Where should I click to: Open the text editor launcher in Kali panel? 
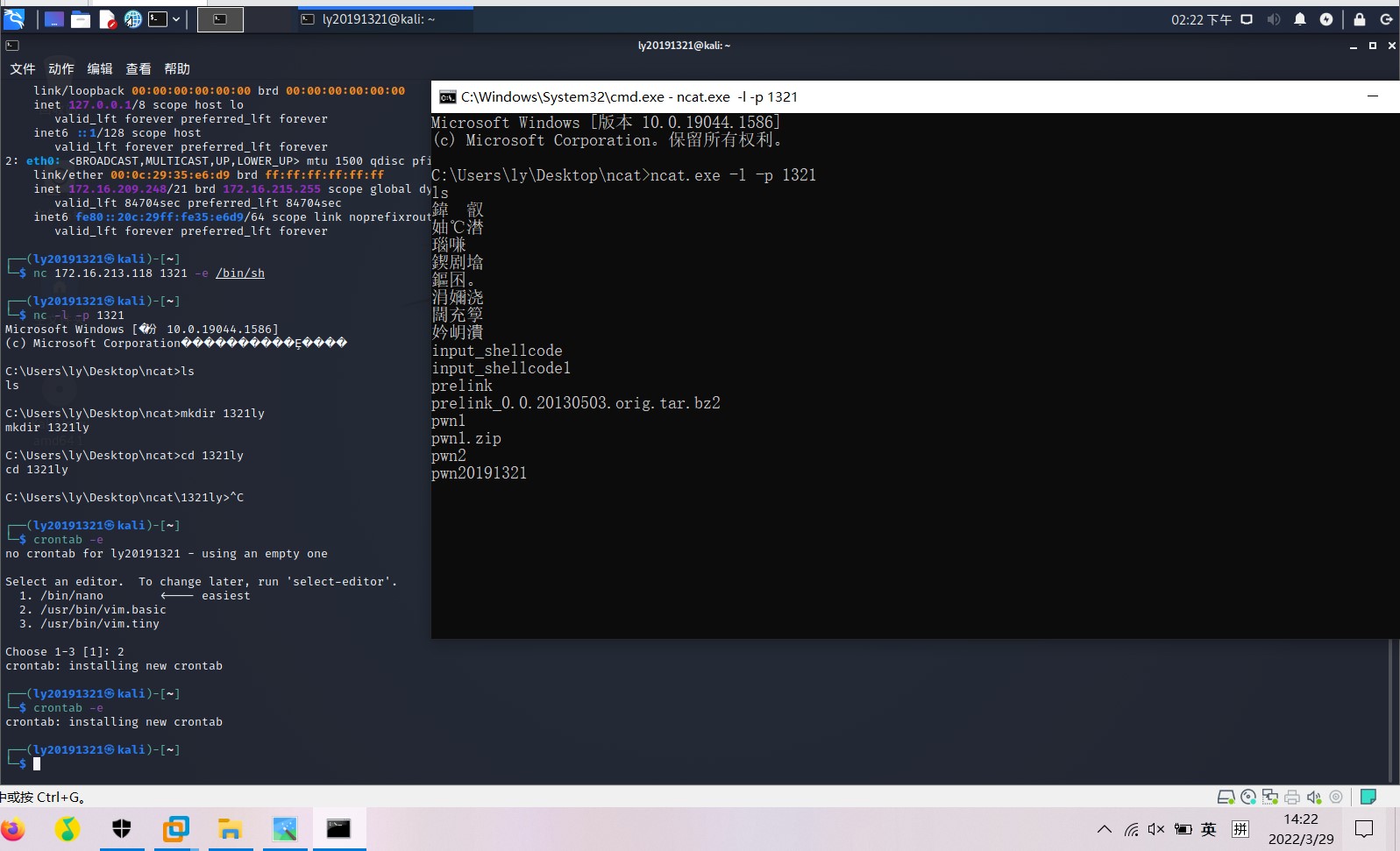click(x=107, y=19)
